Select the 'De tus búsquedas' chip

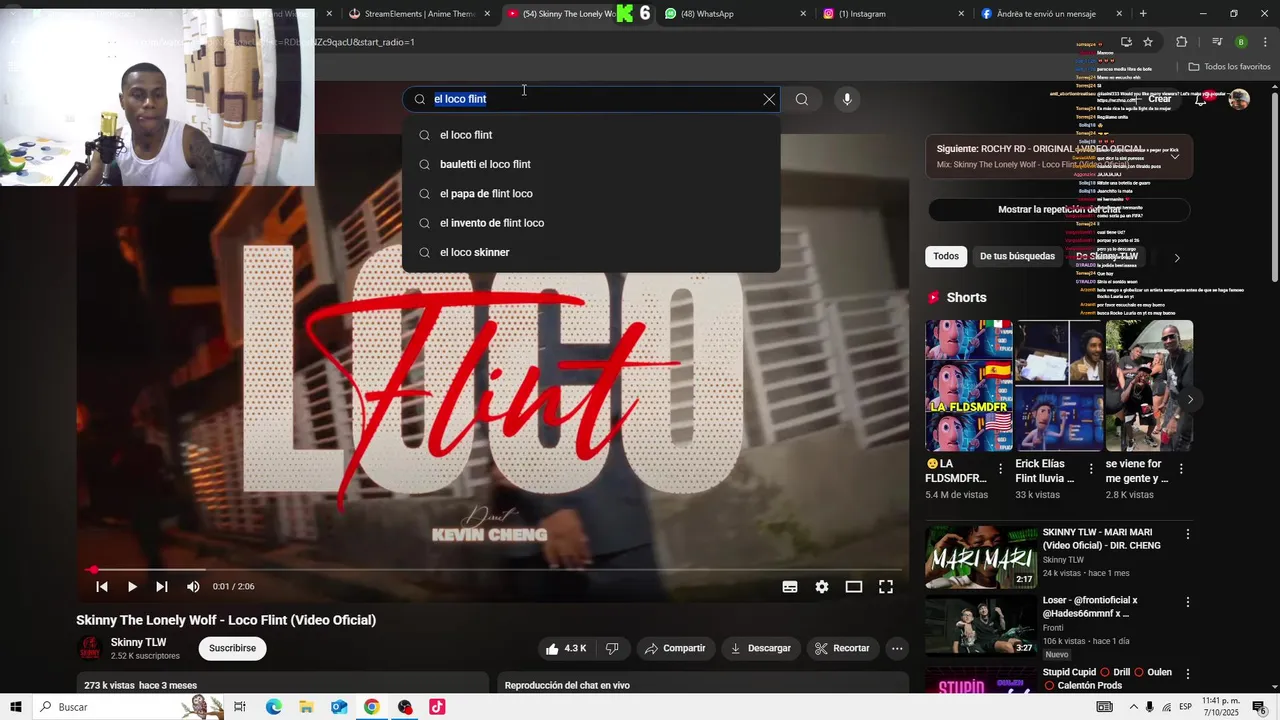pos(1017,256)
